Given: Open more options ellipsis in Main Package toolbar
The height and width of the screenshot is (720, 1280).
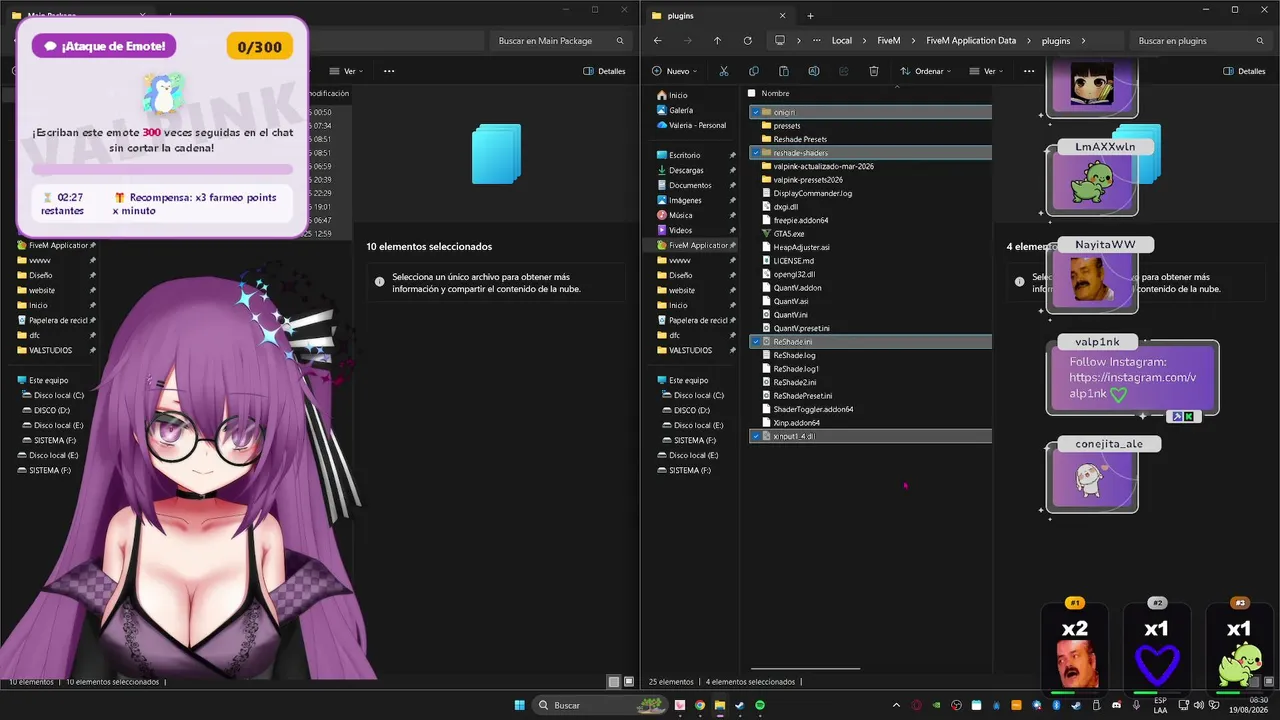Looking at the screenshot, I should point(389,71).
